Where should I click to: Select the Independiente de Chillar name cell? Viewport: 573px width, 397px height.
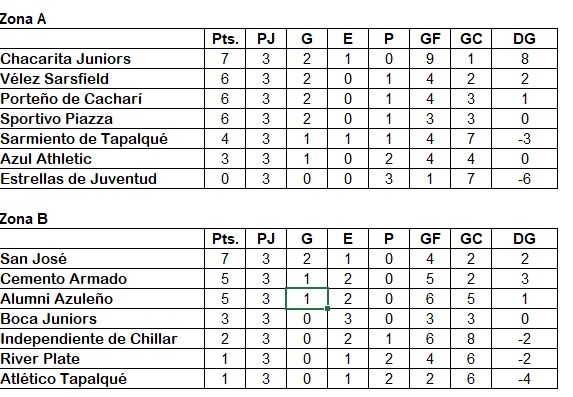[x=102, y=339]
